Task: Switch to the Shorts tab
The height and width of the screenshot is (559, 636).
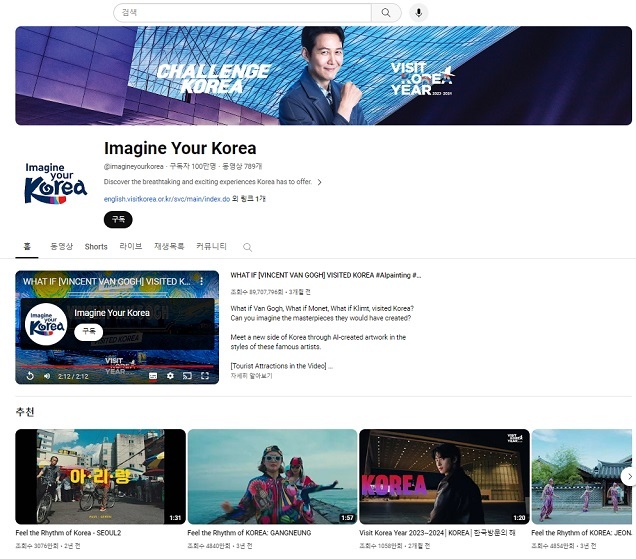Action: coord(96,247)
